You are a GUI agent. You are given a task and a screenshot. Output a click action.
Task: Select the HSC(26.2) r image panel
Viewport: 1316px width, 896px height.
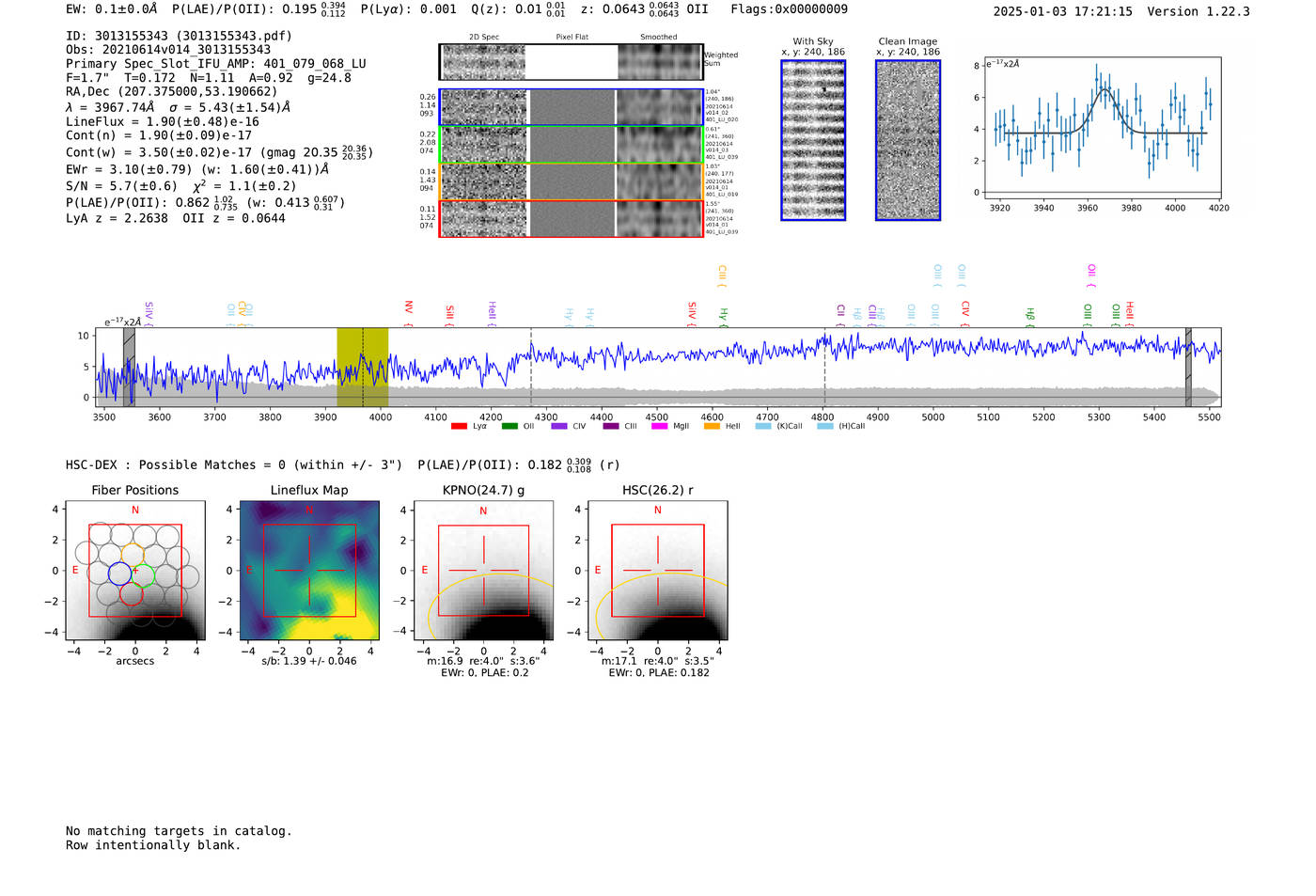pos(657,571)
